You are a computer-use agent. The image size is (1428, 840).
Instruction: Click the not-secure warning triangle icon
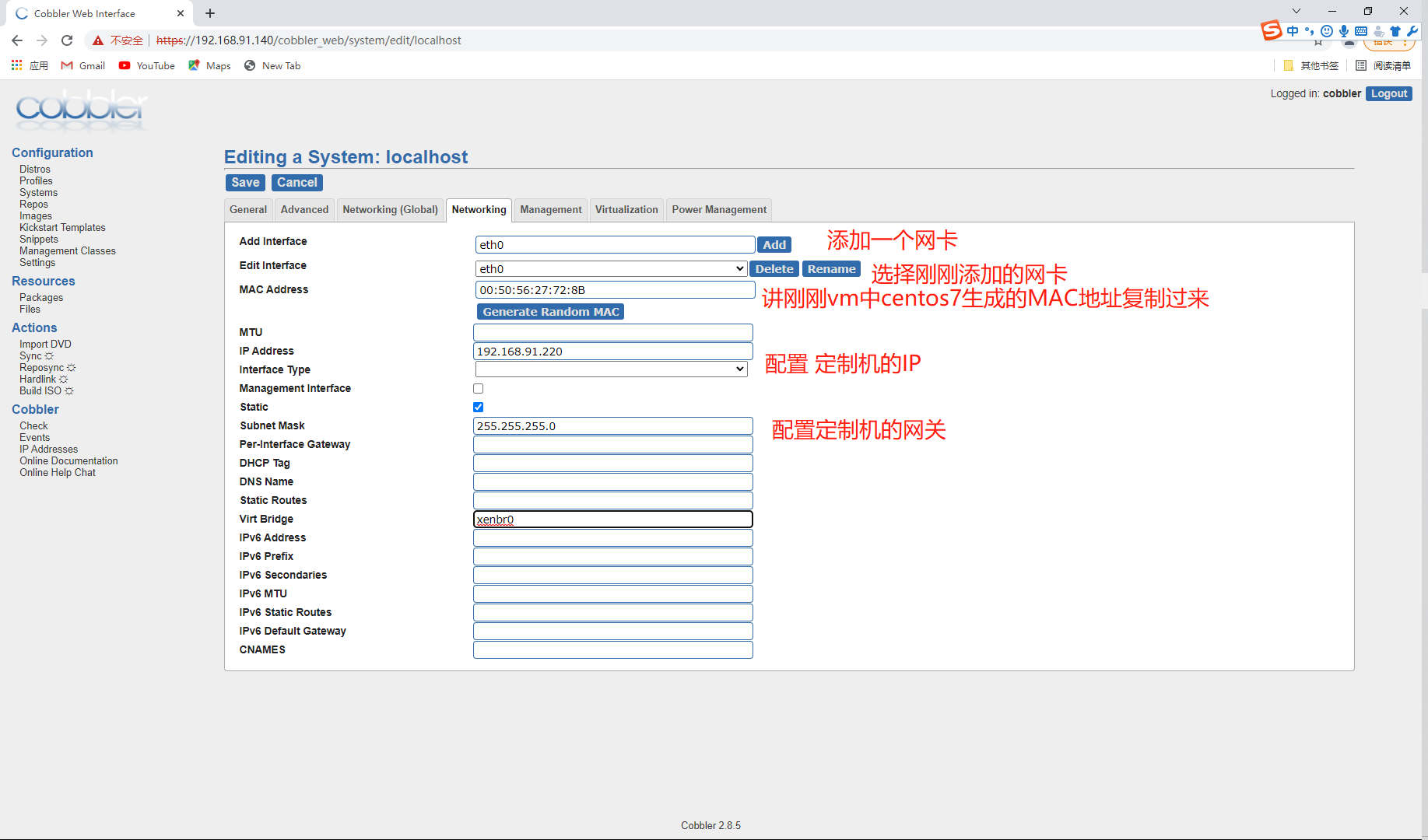tap(98, 40)
